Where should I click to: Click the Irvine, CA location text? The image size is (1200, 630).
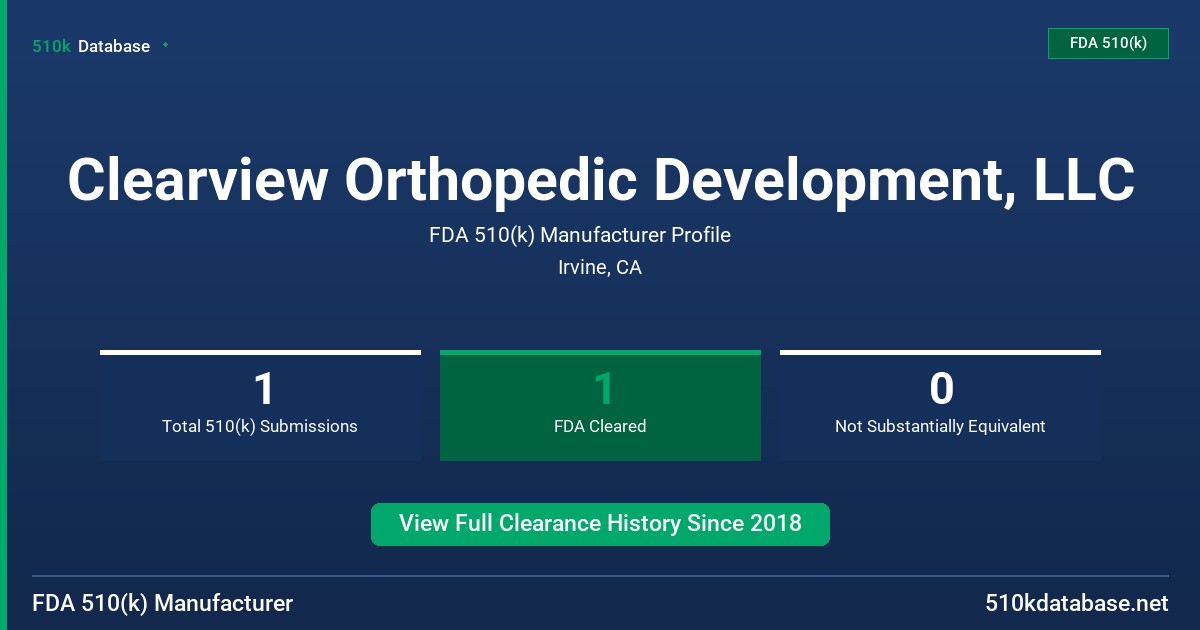tap(600, 268)
